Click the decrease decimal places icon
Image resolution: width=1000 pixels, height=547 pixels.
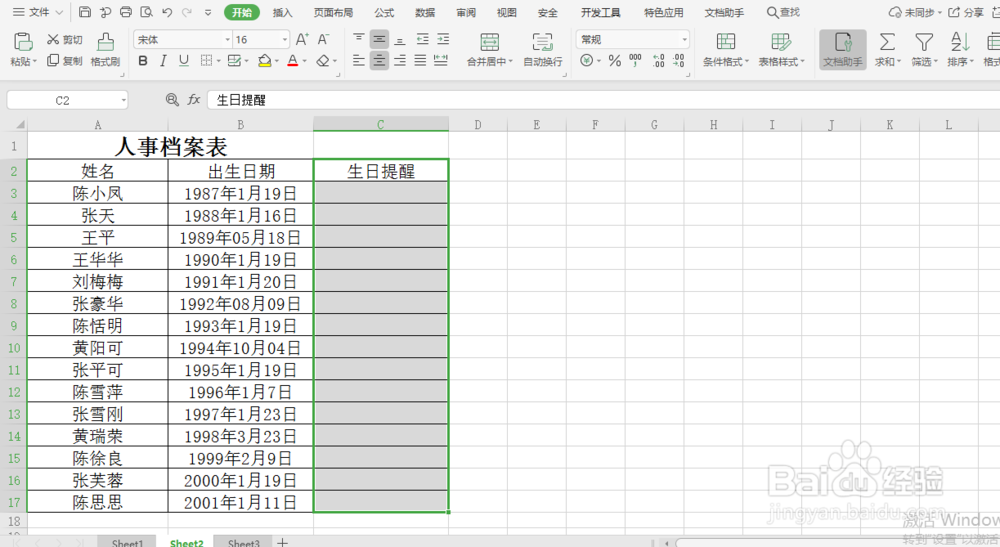(x=679, y=61)
